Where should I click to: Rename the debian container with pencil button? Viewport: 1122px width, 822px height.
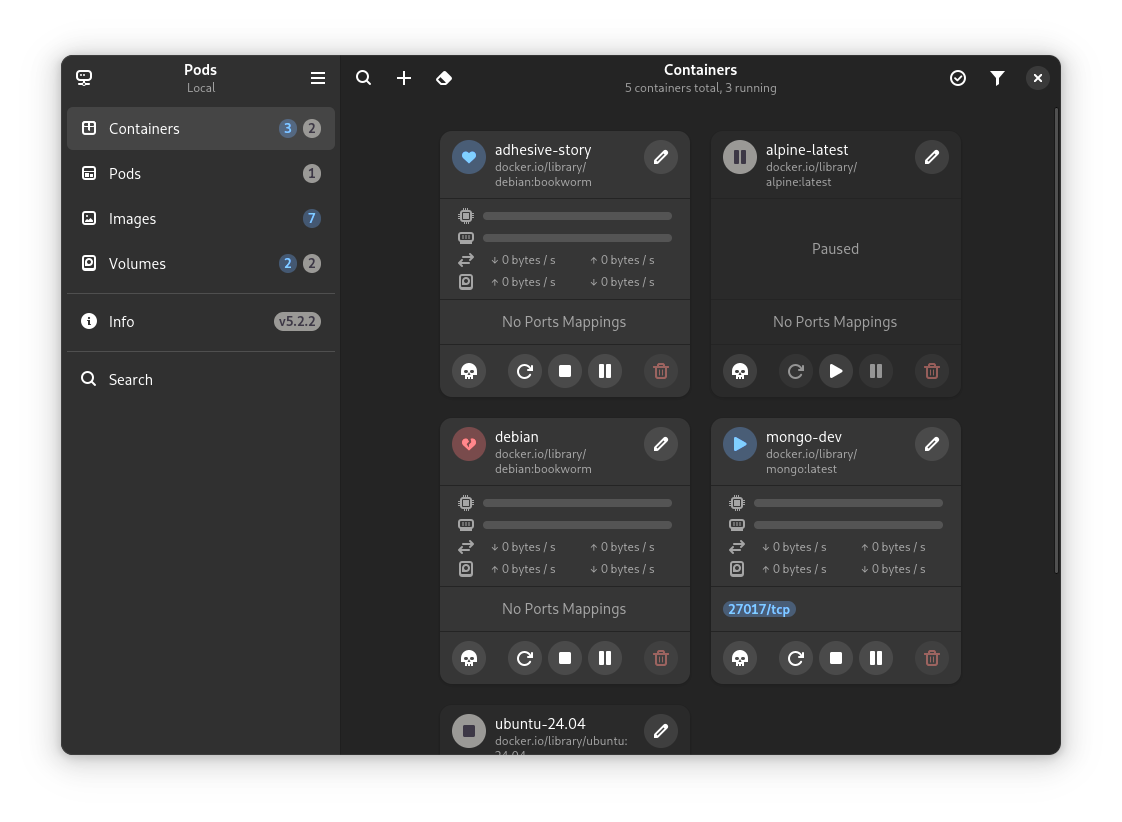660,444
